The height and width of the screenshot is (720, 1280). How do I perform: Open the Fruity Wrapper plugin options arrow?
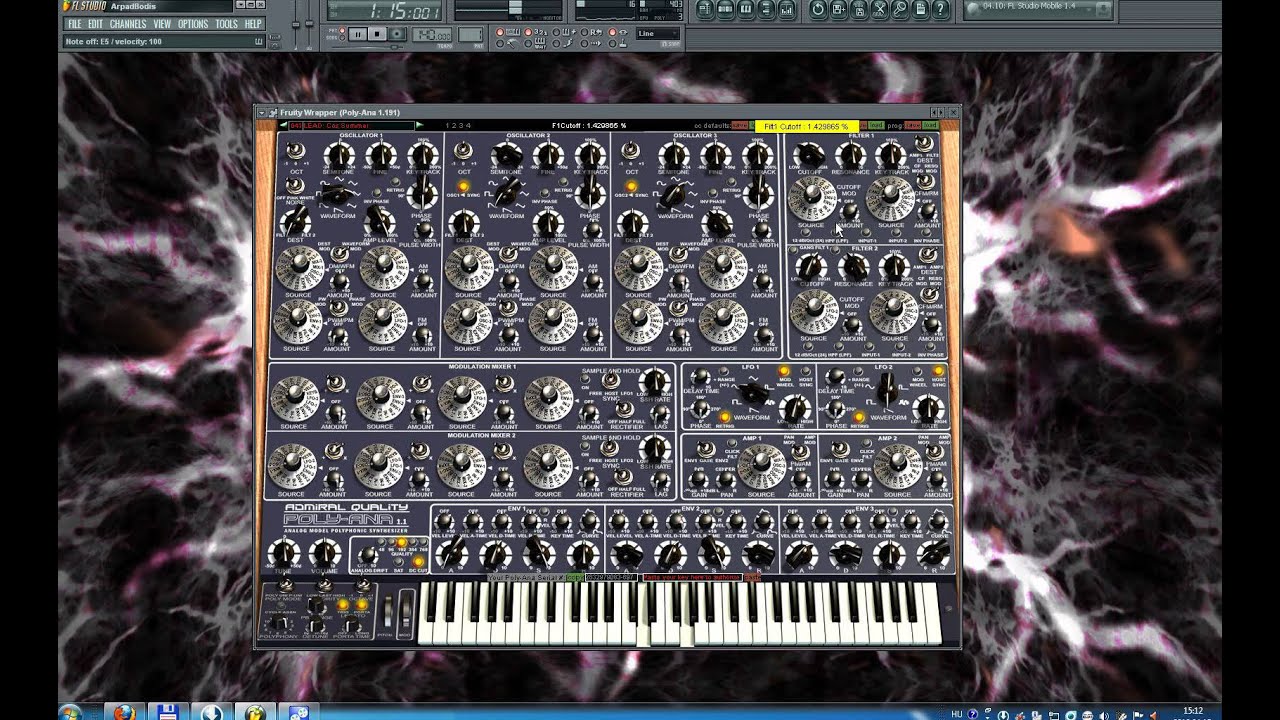[261, 113]
